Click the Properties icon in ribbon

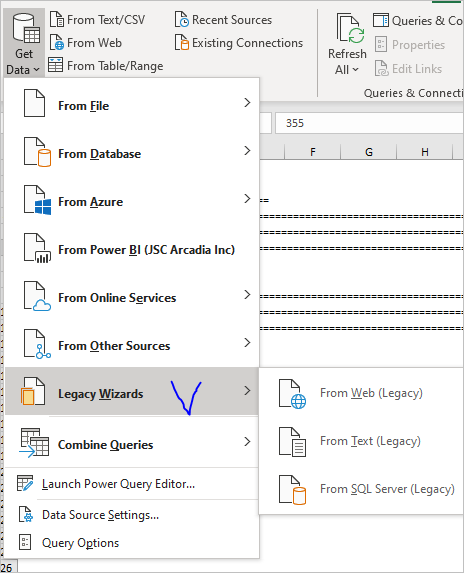[381, 44]
